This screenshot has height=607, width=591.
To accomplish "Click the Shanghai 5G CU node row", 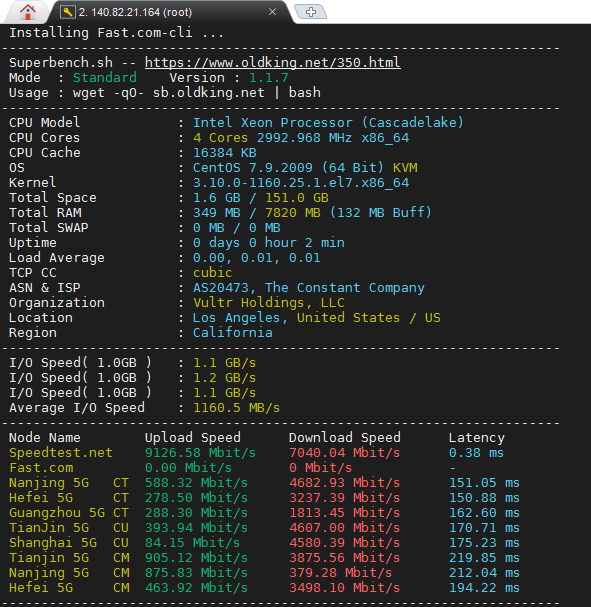I will click(264, 543).
